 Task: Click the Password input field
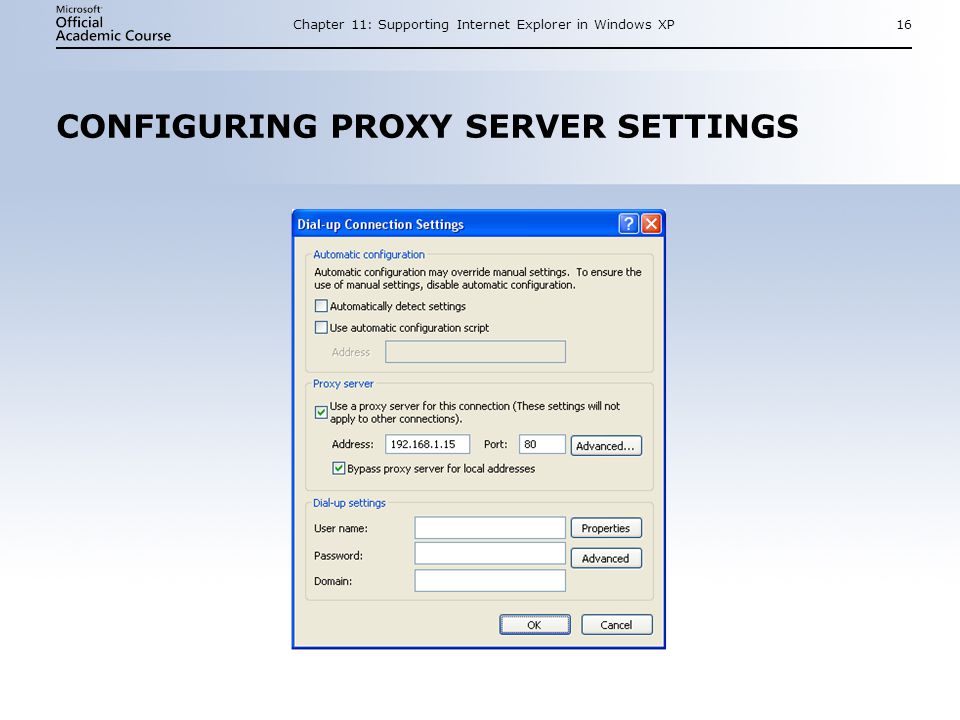point(490,553)
